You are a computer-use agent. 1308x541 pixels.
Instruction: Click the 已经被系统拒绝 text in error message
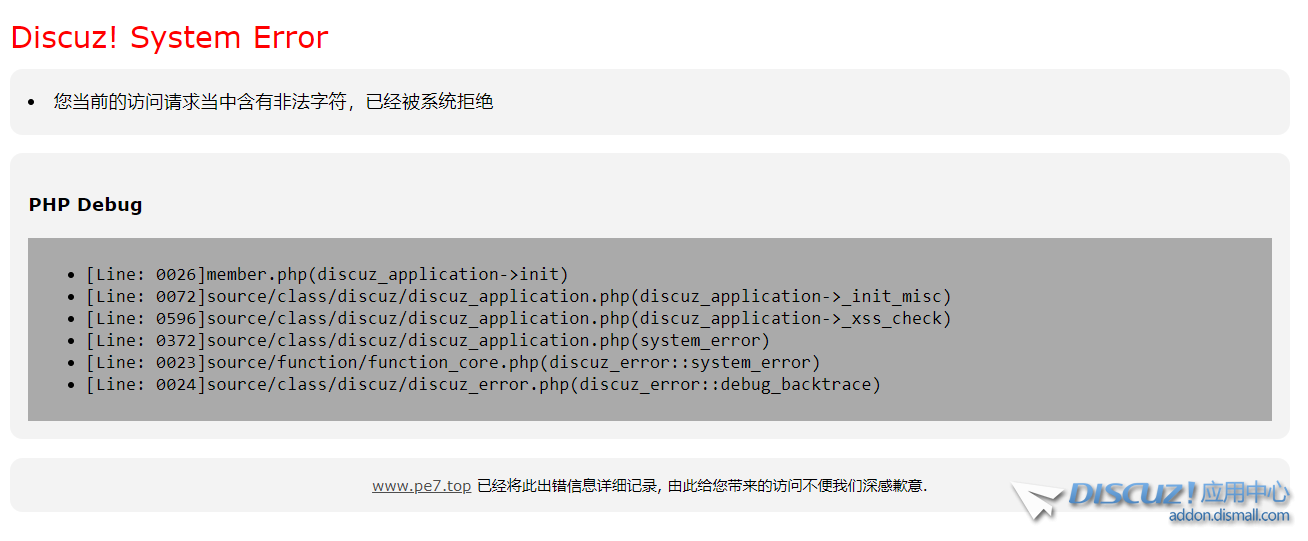point(430,102)
